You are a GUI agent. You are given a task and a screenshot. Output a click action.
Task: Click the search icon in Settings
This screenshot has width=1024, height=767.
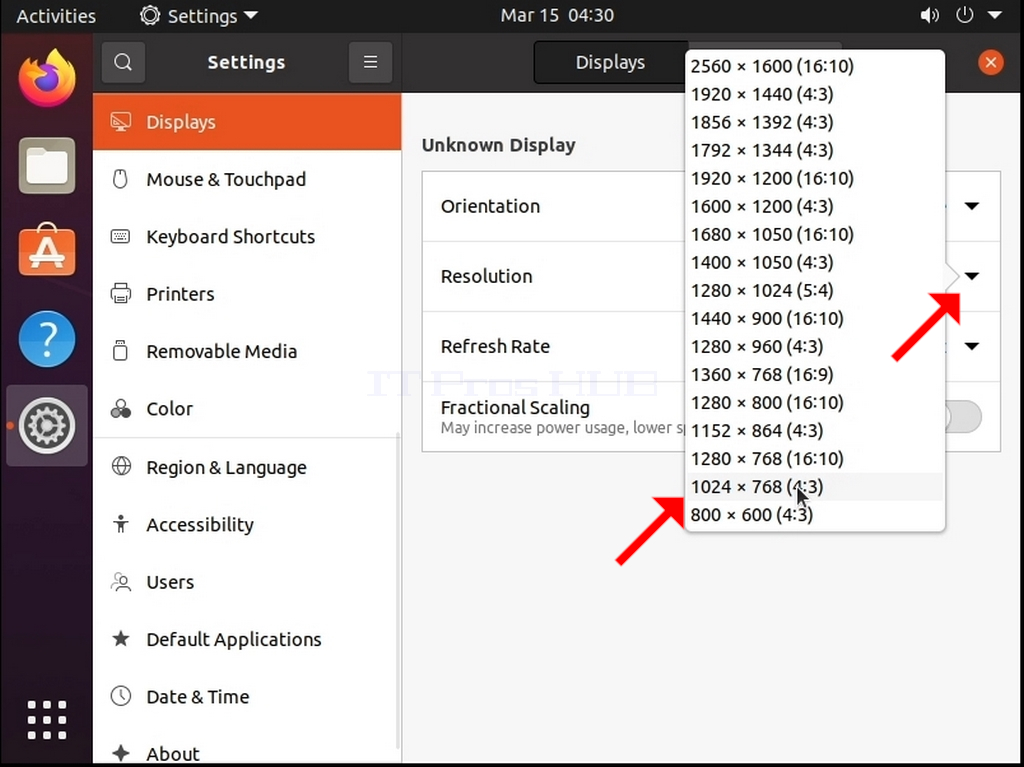[x=123, y=62]
